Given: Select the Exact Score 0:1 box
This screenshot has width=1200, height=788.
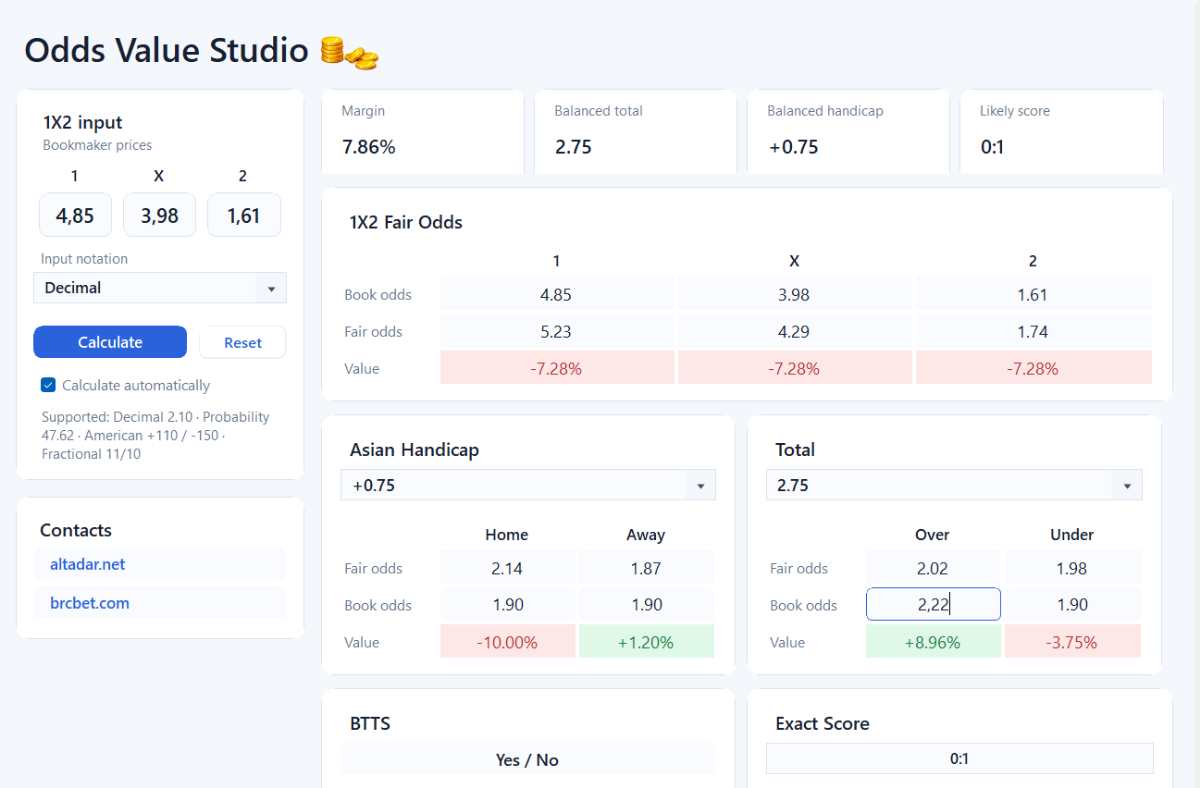Looking at the screenshot, I should click(960, 759).
